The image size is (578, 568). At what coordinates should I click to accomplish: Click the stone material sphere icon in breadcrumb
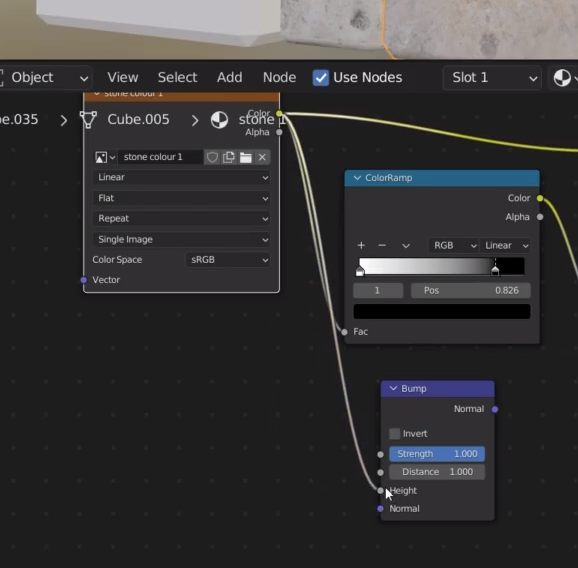click(219, 120)
